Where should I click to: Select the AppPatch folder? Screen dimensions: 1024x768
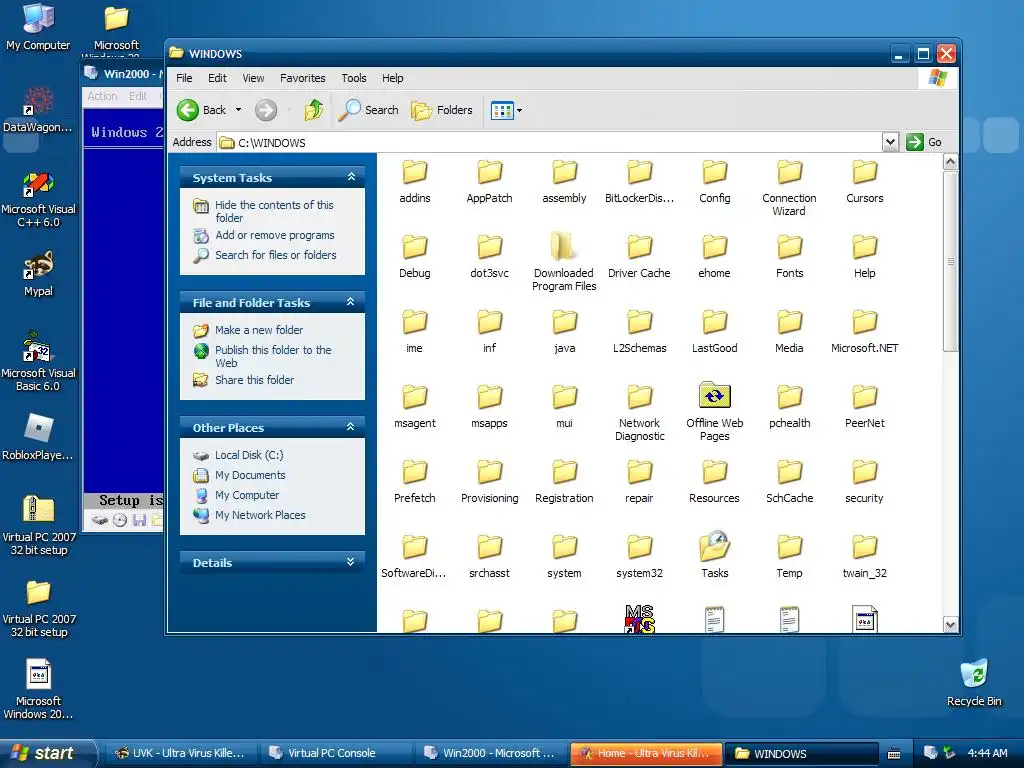(x=489, y=182)
